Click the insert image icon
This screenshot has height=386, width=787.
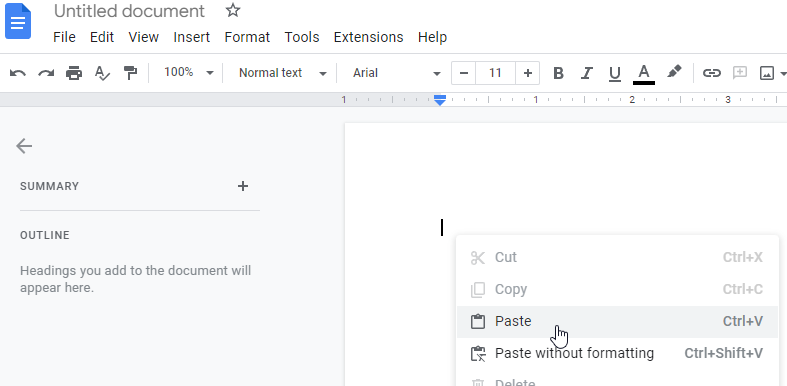pyautogui.click(x=767, y=73)
